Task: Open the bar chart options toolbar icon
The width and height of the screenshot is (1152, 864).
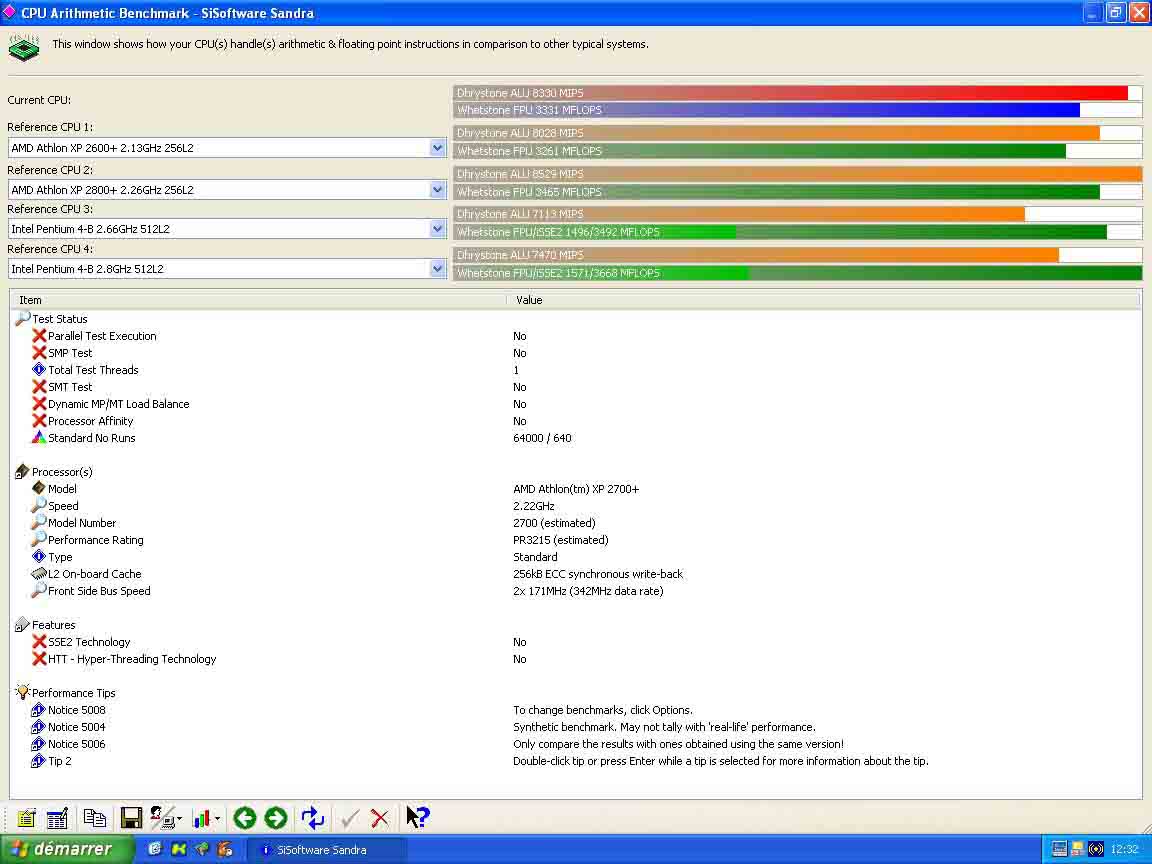Action: pyautogui.click(x=204, y=819)
